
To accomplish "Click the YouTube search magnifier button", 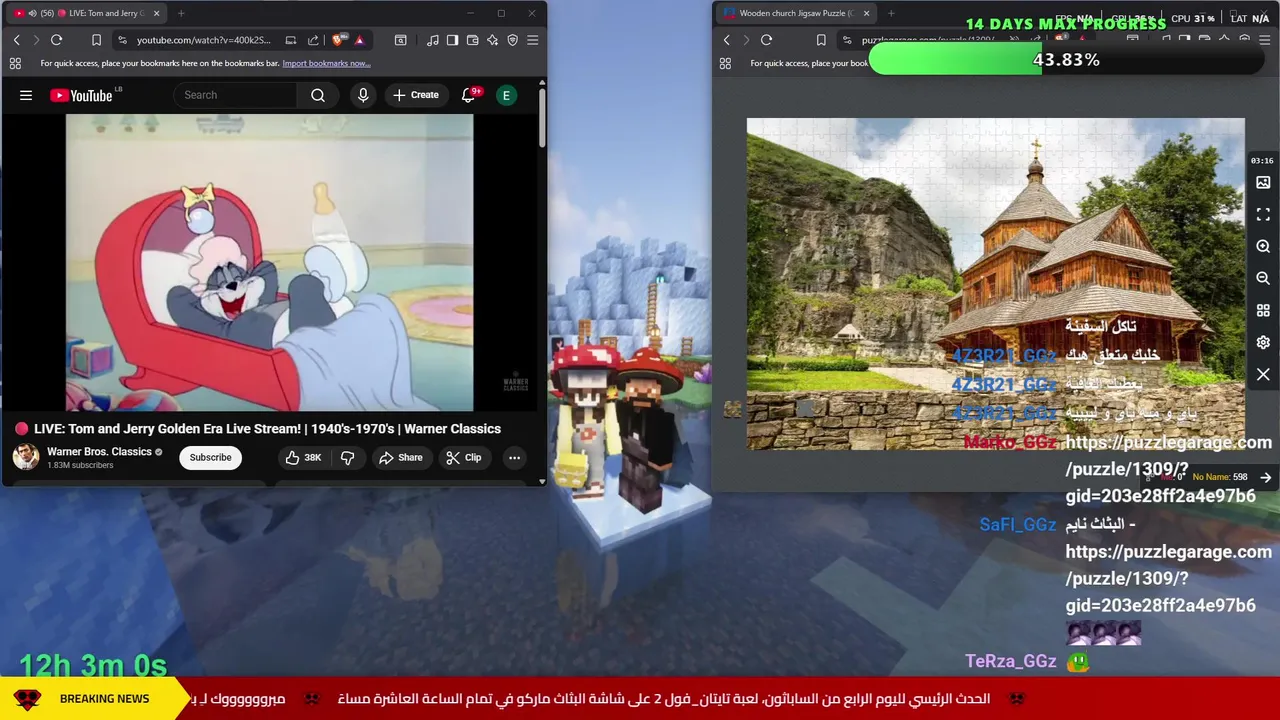I will point(318,95).
